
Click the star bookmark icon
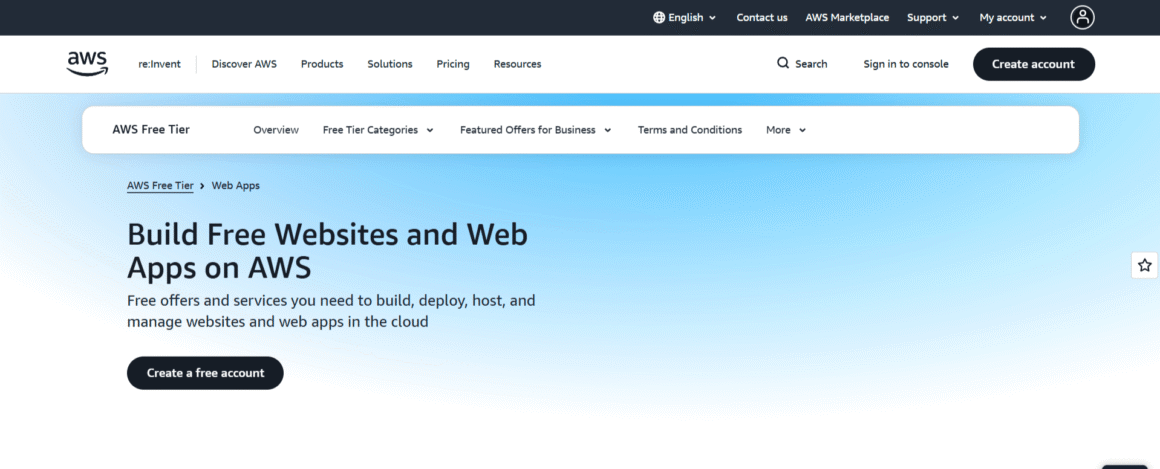click(1144, 265)
